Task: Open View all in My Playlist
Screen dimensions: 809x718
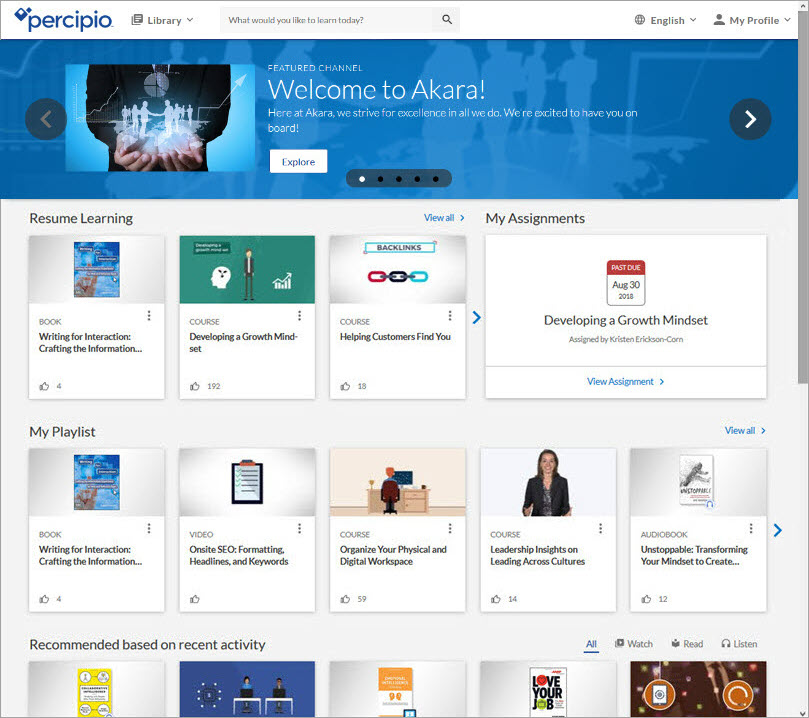Action: click(745, 431)
